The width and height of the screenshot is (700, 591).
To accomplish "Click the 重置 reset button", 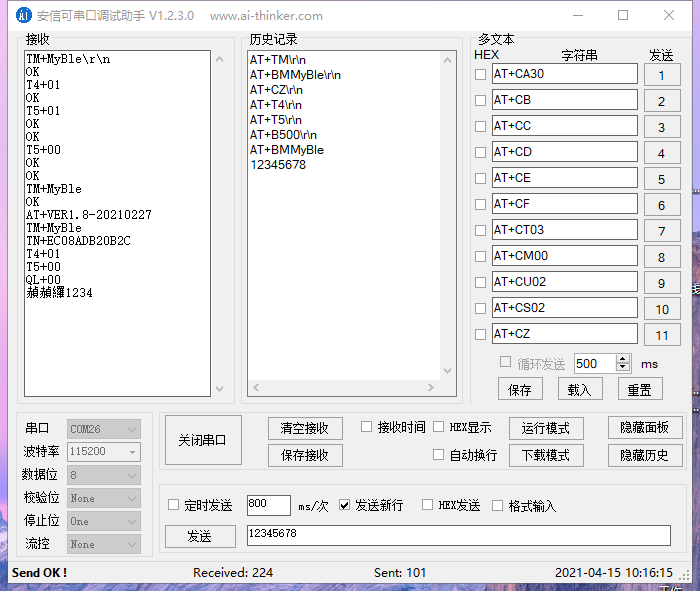I will 640,389.
